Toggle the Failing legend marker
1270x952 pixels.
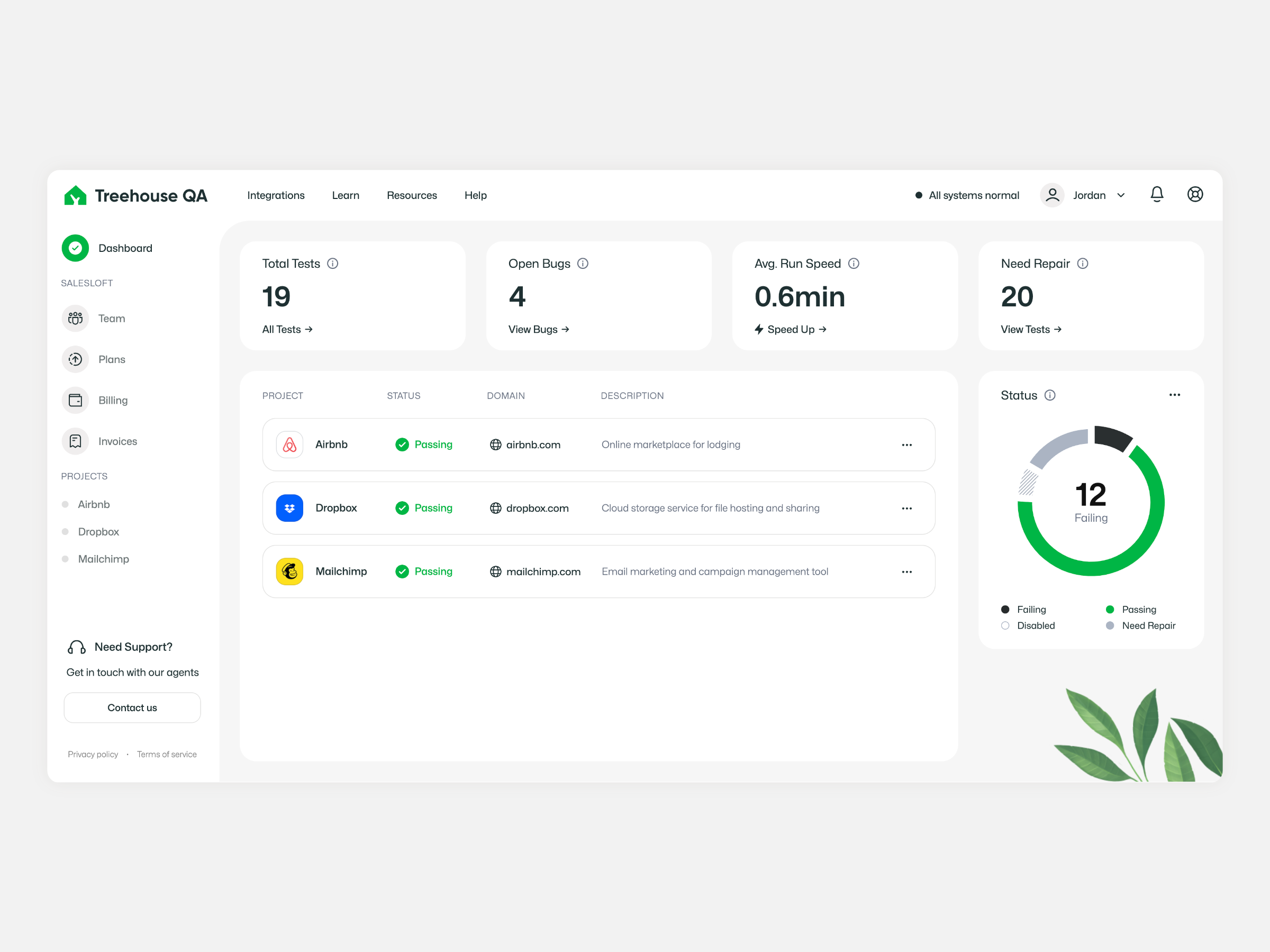1005,609
